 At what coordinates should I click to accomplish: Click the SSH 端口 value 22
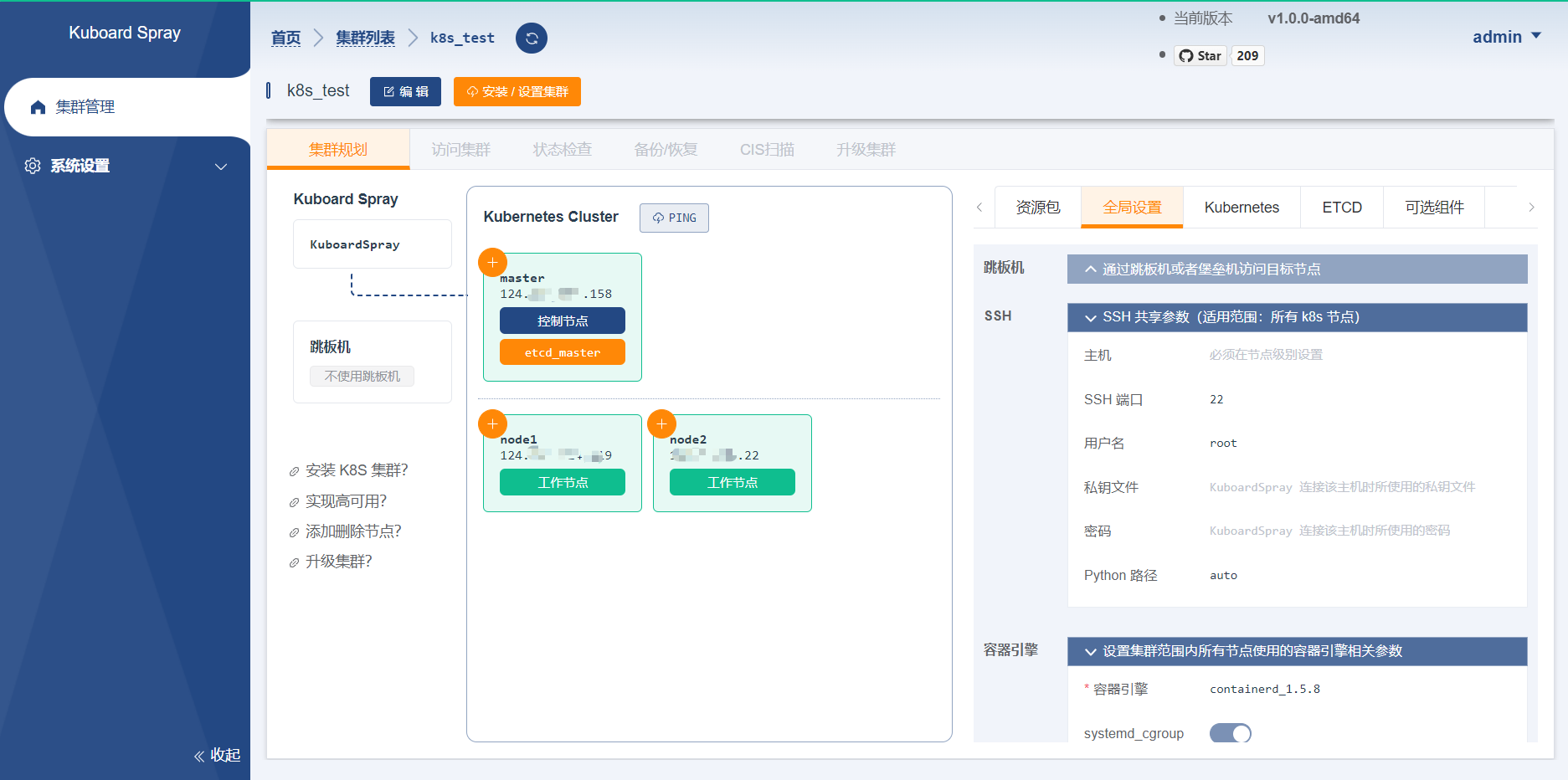coord(1216,400)
